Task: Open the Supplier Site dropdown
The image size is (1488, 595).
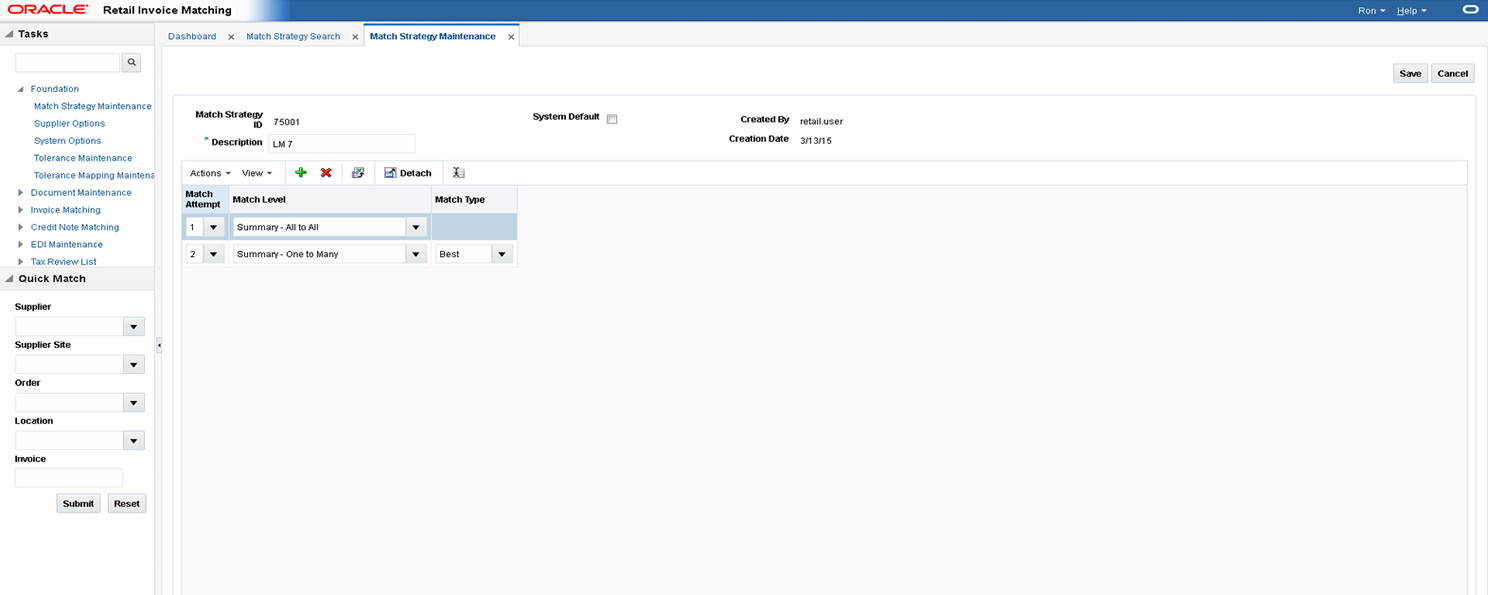Action: (x=134, y=364)
